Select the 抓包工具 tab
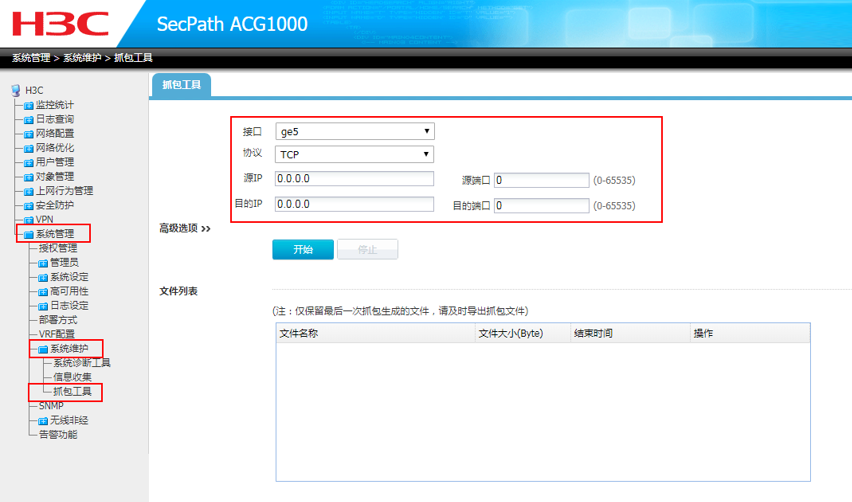This screenshot has width=852, height=502. click(x=181, y=85)
